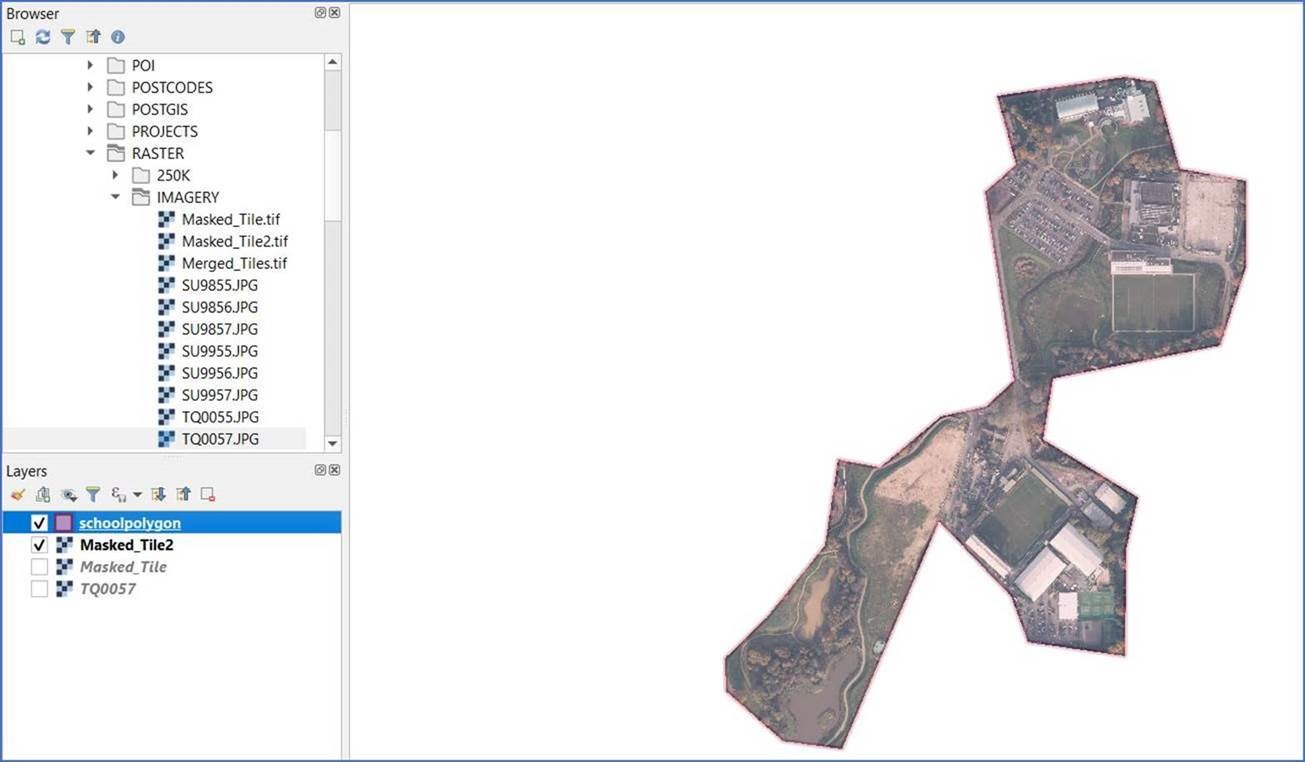
Task: Select TQ0055.JPG file
Action: click(220, 417)
